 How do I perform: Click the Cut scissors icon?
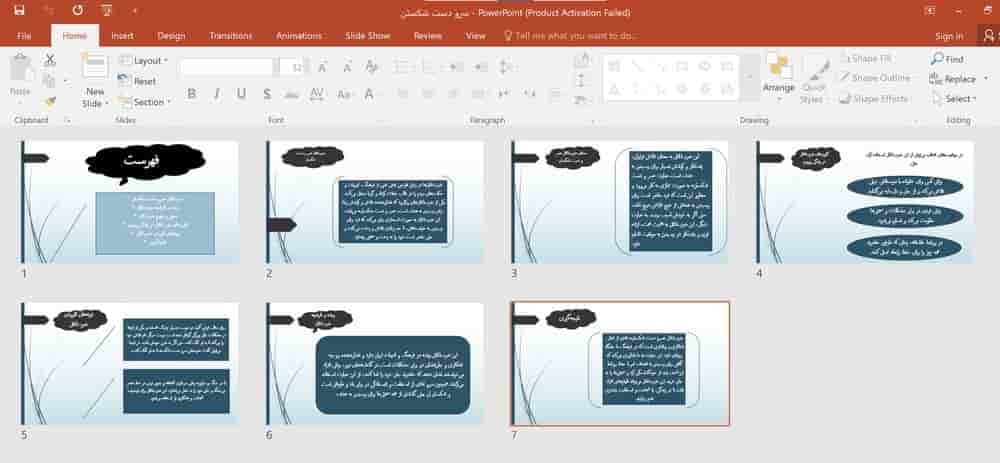point(50,60)
